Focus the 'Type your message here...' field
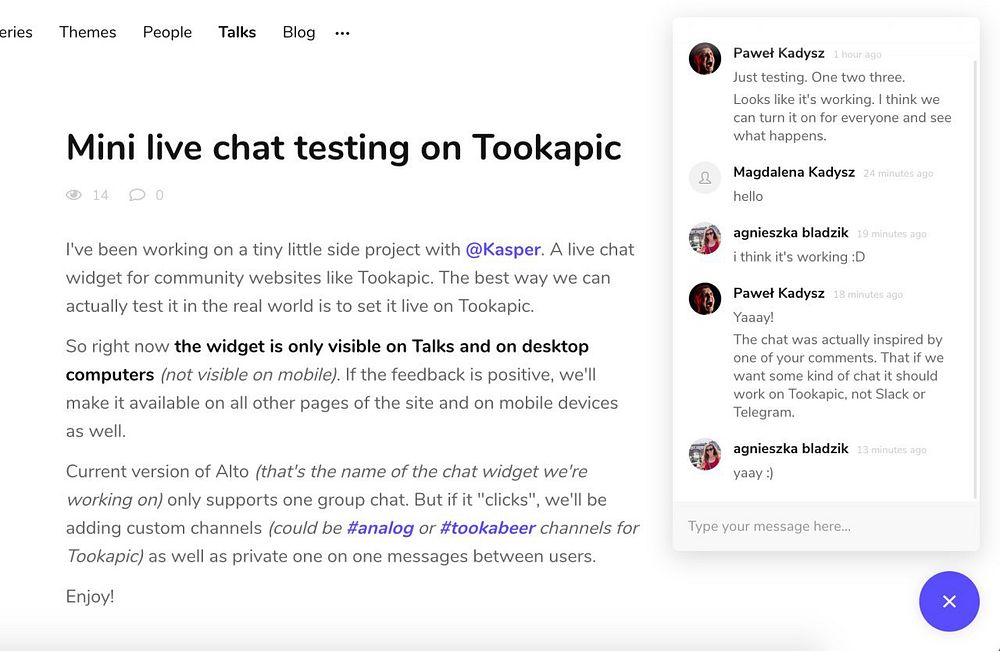Image resolution: width=1000 pixels, height=651 pixels. point(825,526)
